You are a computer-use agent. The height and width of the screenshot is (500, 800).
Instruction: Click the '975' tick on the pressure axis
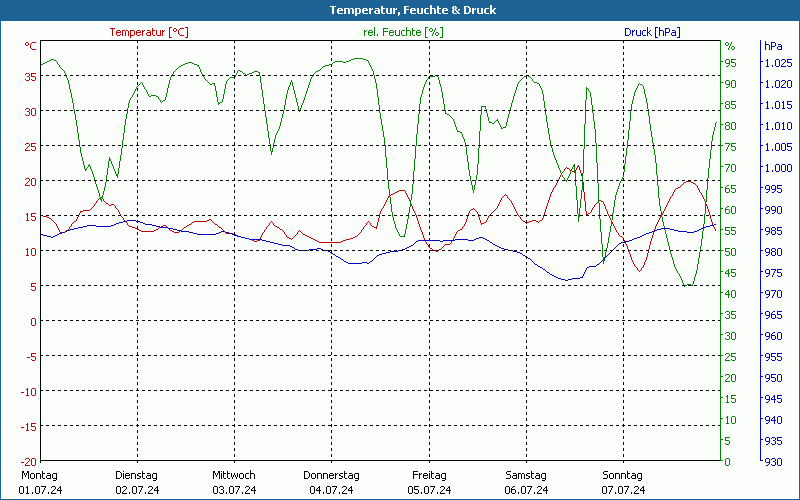(773, 273)
